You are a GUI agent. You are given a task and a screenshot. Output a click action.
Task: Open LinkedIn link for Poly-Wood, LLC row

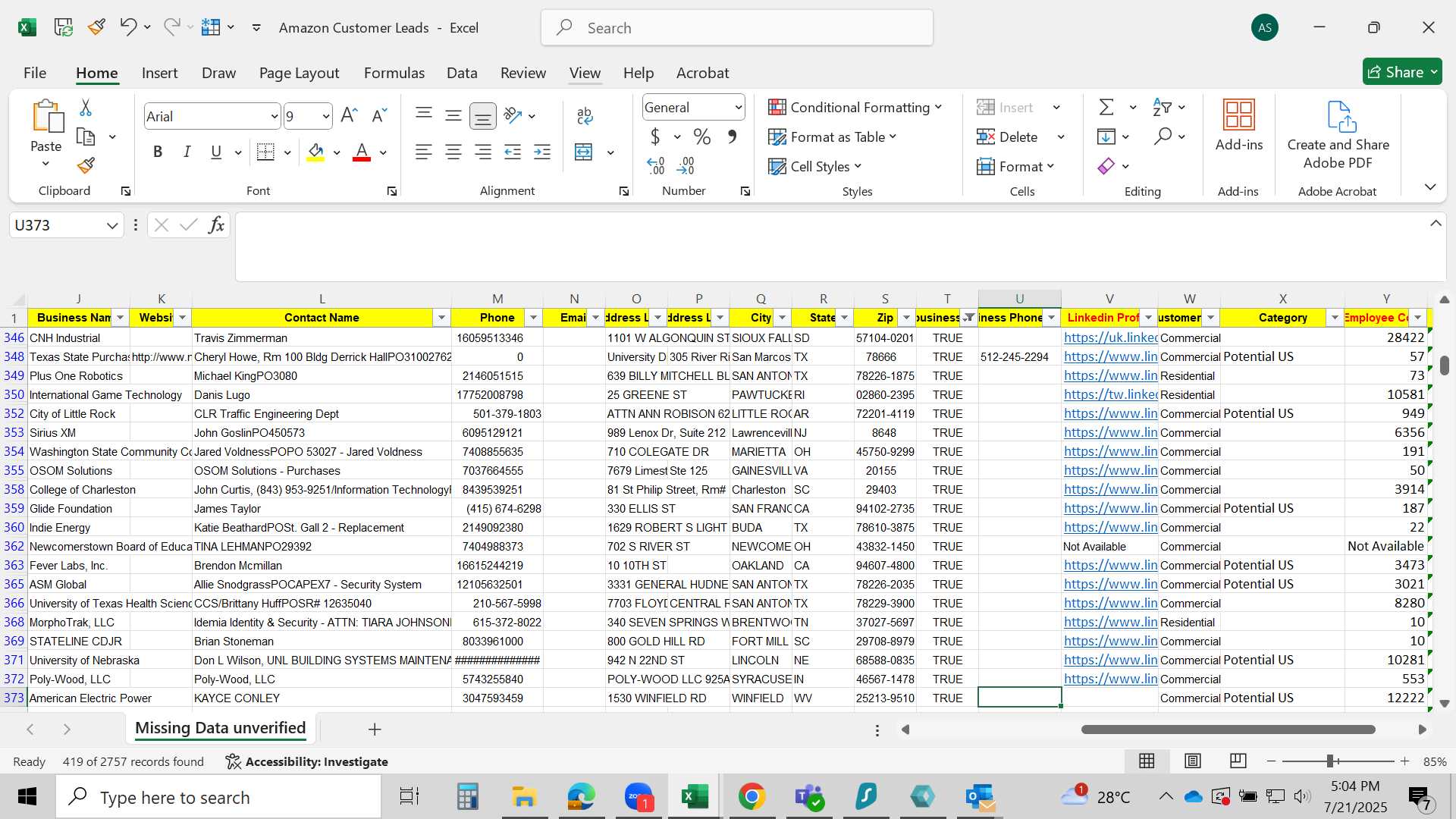pyautogui.click(x=1110, y=679)
